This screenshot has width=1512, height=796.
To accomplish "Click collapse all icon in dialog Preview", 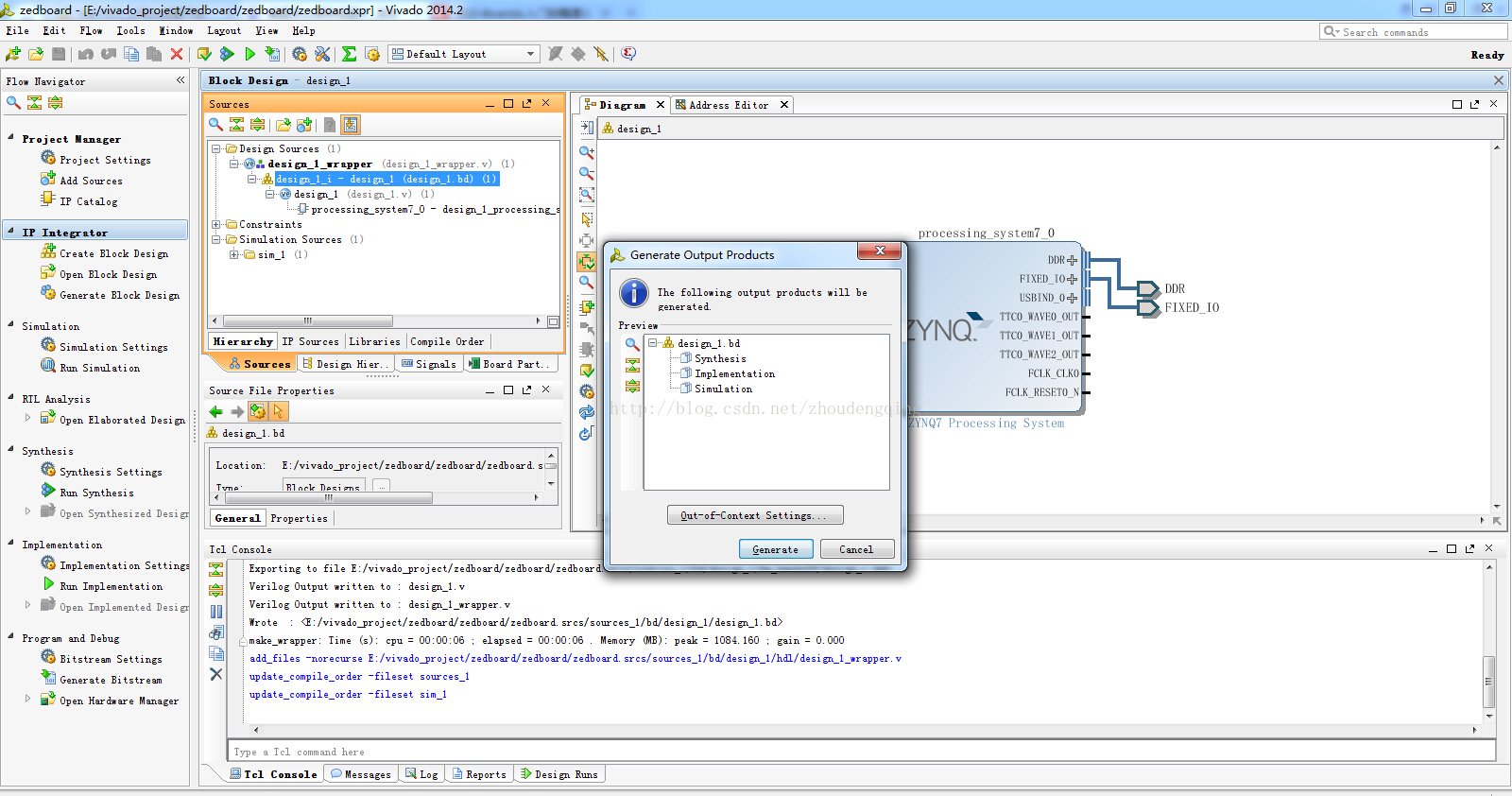I will (x=632, y=365).
